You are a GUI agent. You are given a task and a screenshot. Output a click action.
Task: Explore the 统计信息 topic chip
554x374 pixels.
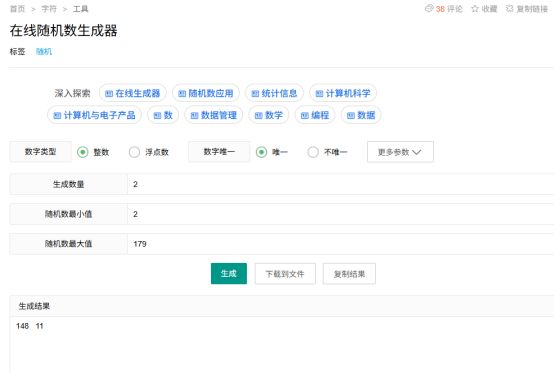275,93
